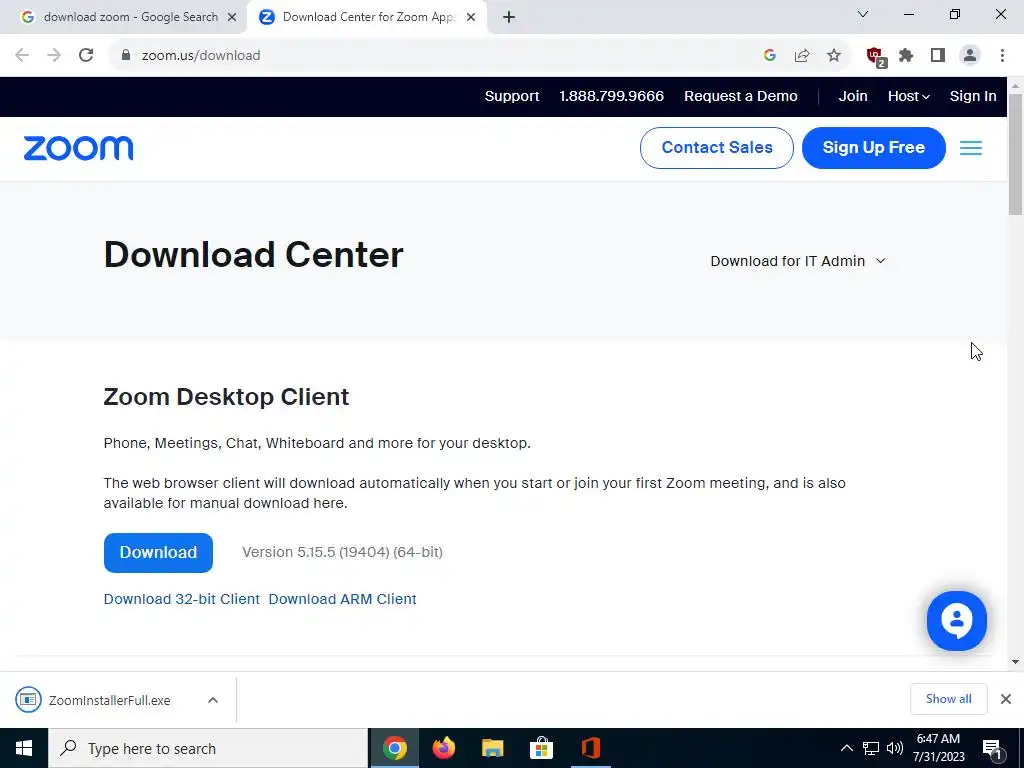Click the Contact Sales button
The image size is (1024, 768).
coord(716,148)
